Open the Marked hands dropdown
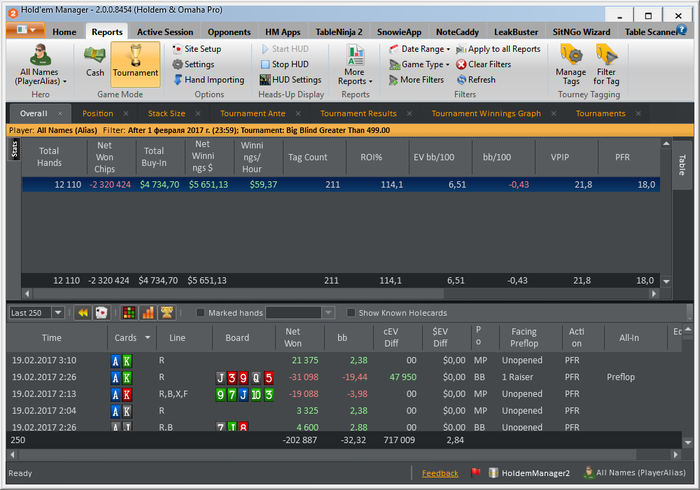Image resolution: width=700 pixels, height=490 pixels. [328, 313]
